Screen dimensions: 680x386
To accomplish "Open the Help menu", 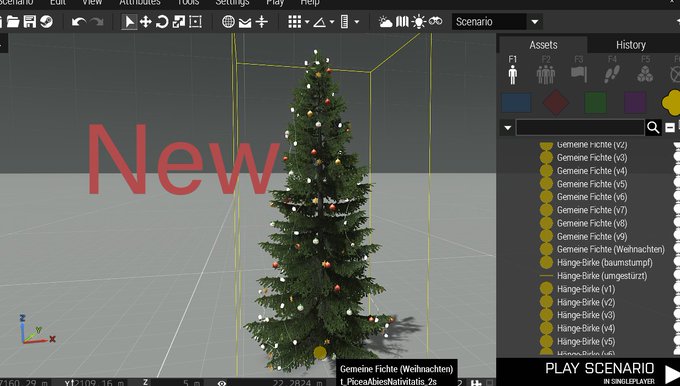I will click(x=310, y=3).
